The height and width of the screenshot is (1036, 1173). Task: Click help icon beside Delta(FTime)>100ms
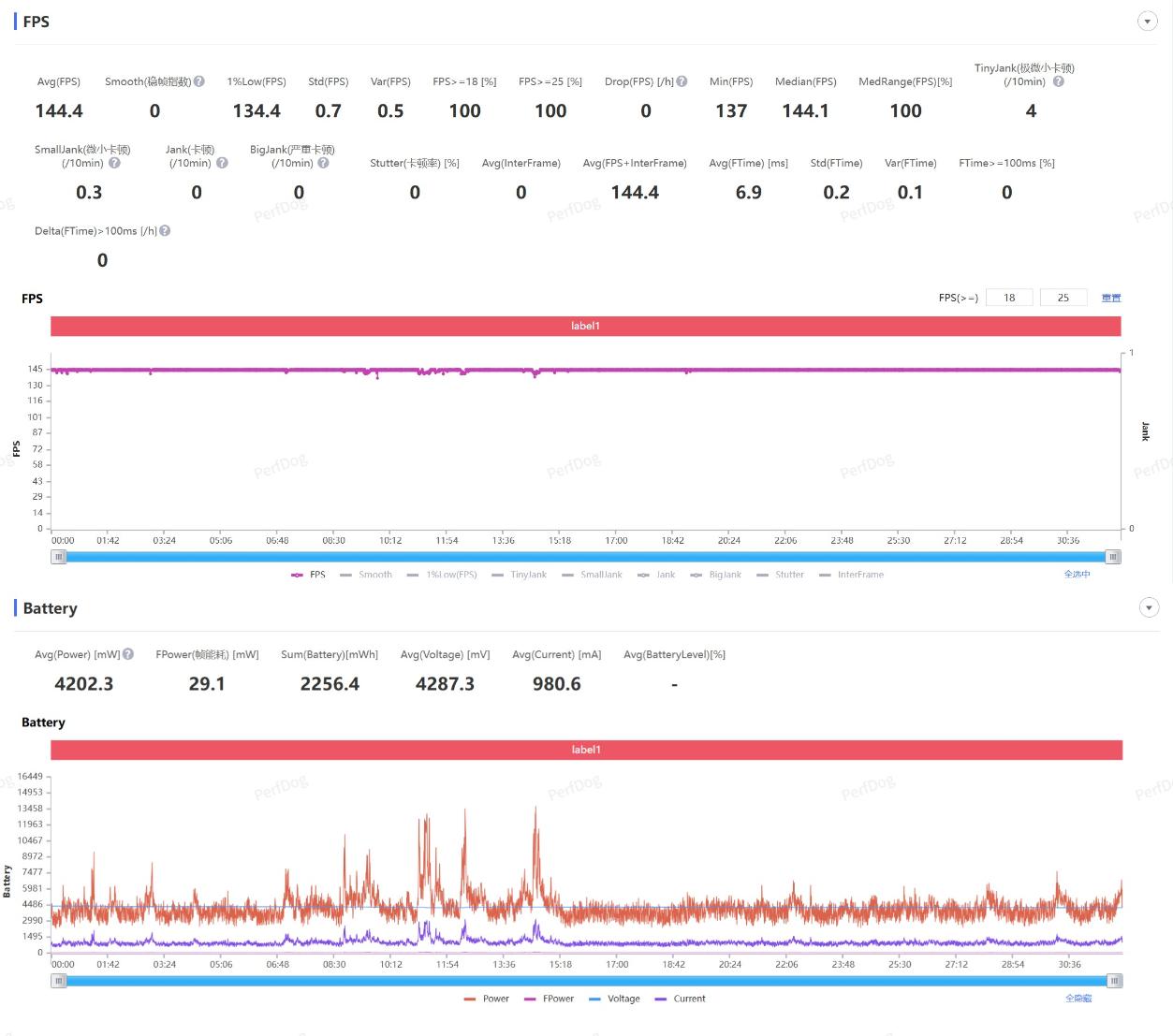[165, 231]
